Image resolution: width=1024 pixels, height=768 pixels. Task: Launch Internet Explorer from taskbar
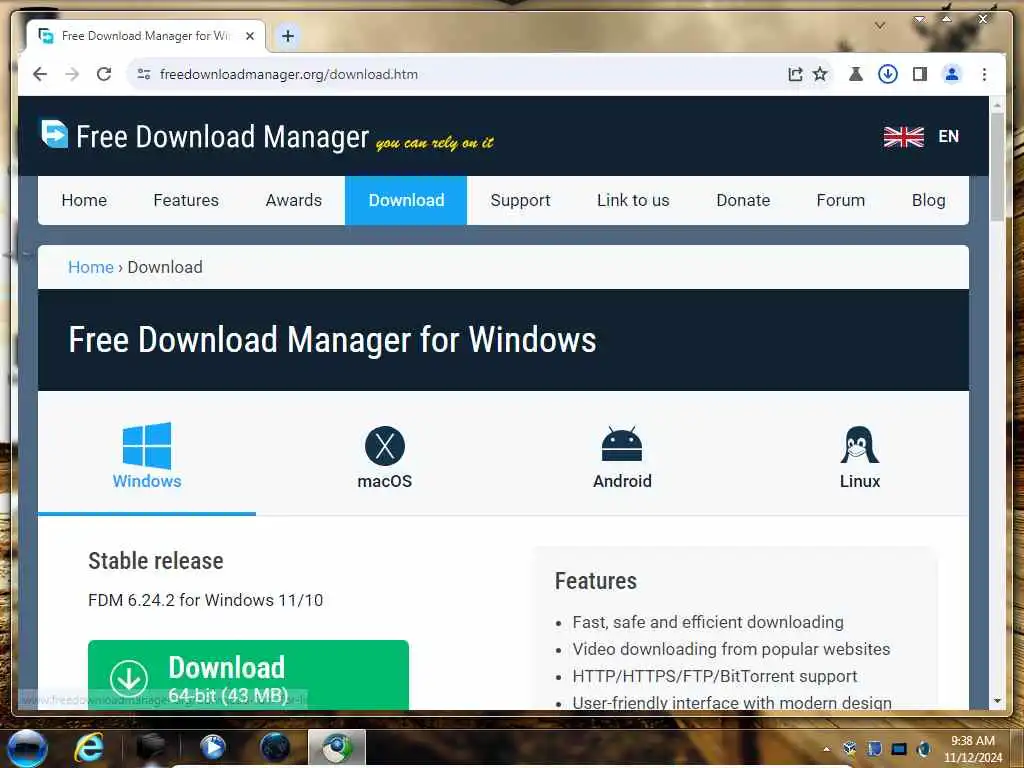(89, 748)
